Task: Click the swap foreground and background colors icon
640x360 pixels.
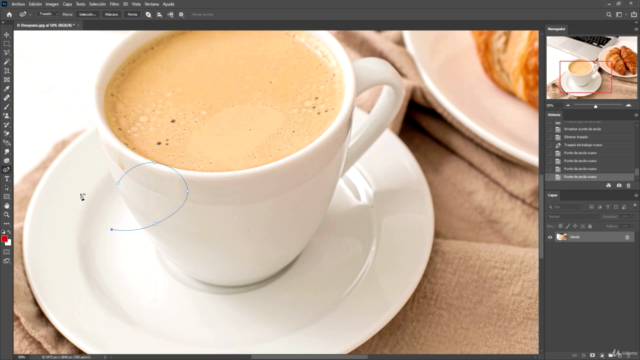Action: coord(9,232)
